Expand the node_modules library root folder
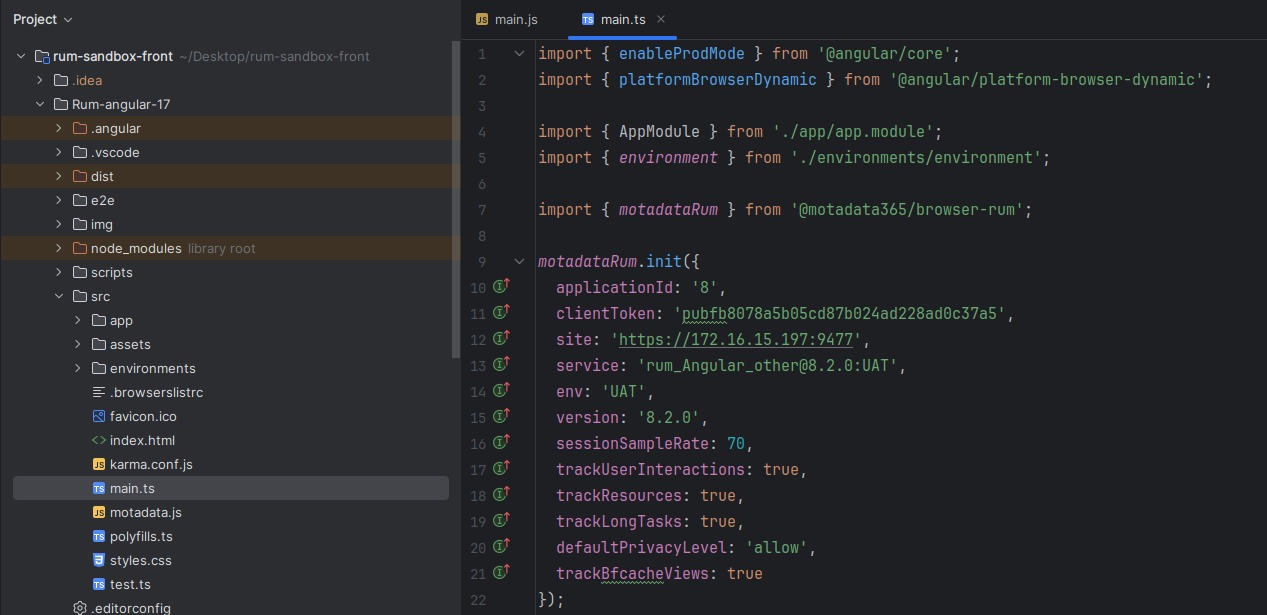Viewport: 1267px width, 615px height. tap(59, 248)
